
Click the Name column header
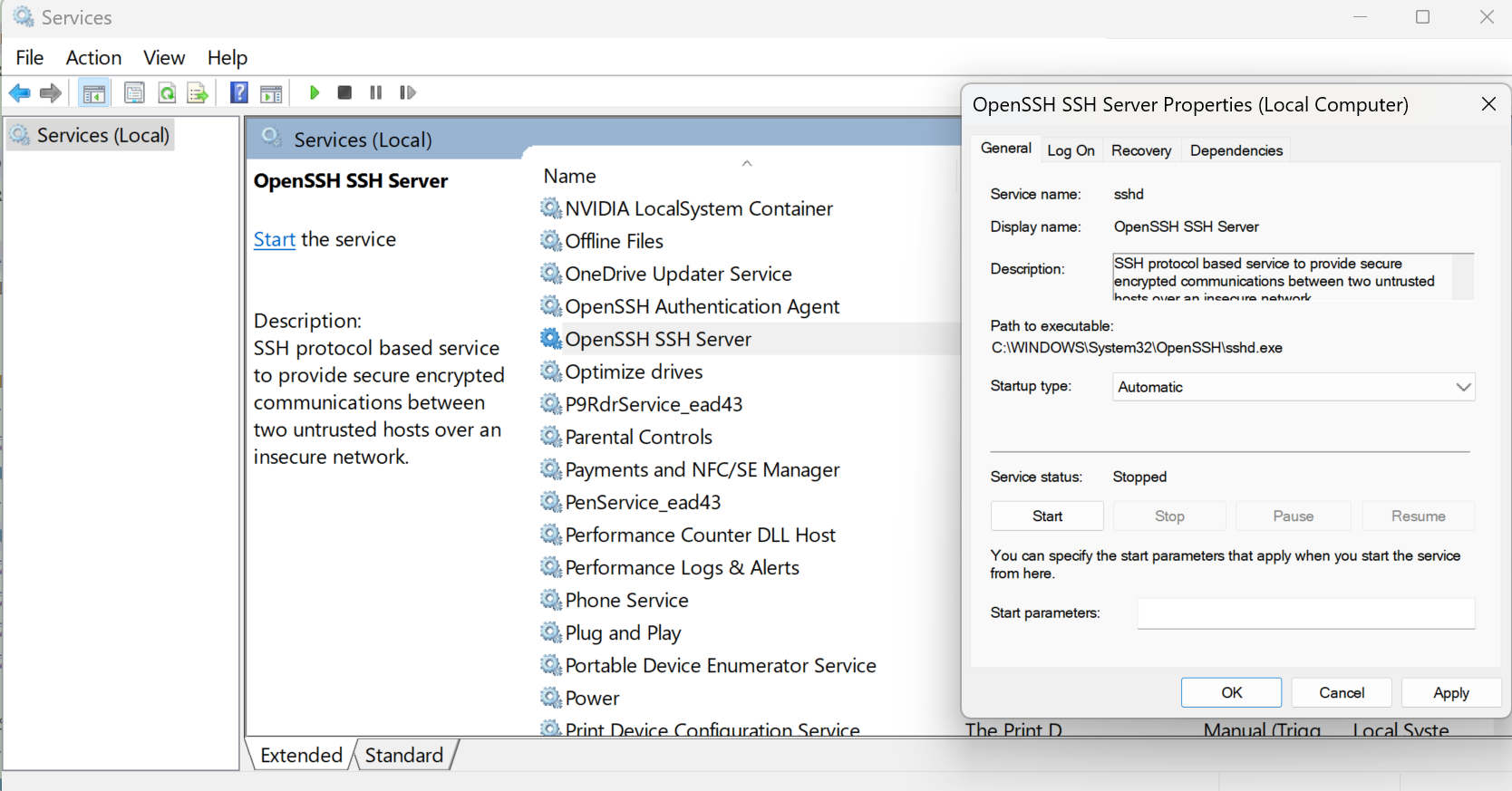click(x=569, y=176)
